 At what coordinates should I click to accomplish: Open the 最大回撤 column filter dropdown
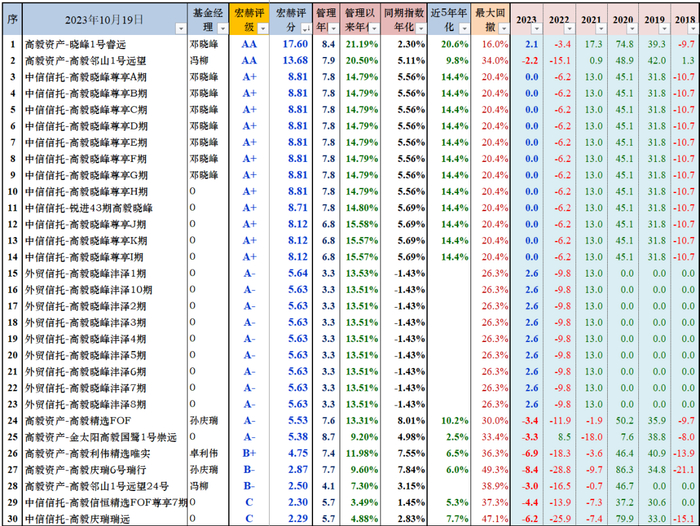tap(504, 29)
